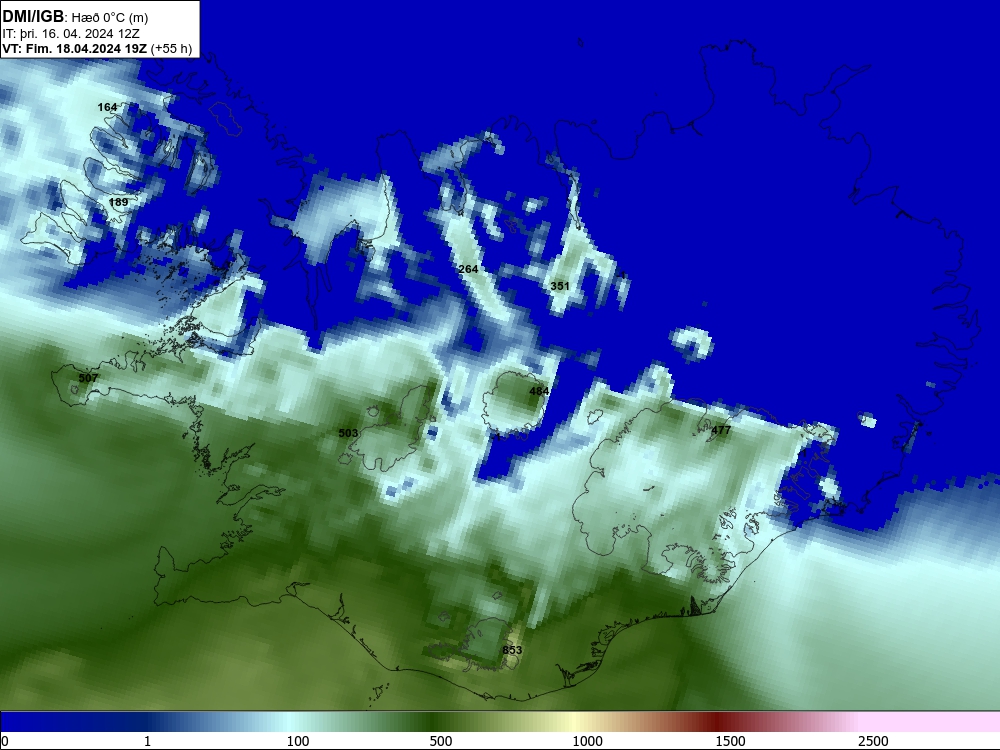Click the 264 height value on the map
Viewport: 1000px width, 750px height.
coord(468,269)
